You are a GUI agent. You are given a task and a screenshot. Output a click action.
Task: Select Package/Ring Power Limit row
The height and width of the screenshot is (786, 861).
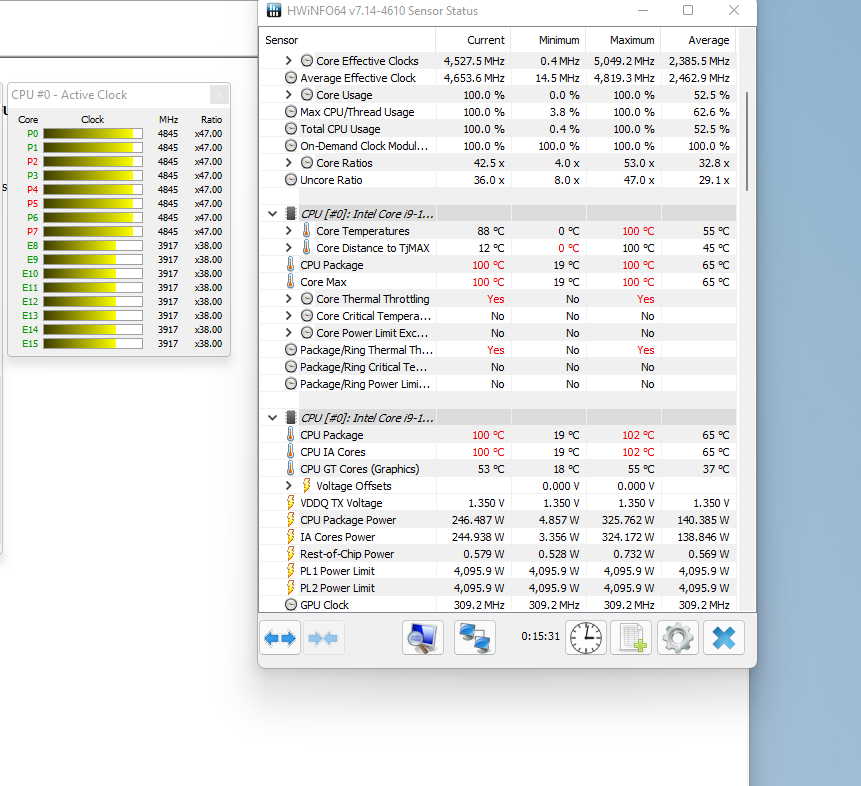[x=497, y=384]
